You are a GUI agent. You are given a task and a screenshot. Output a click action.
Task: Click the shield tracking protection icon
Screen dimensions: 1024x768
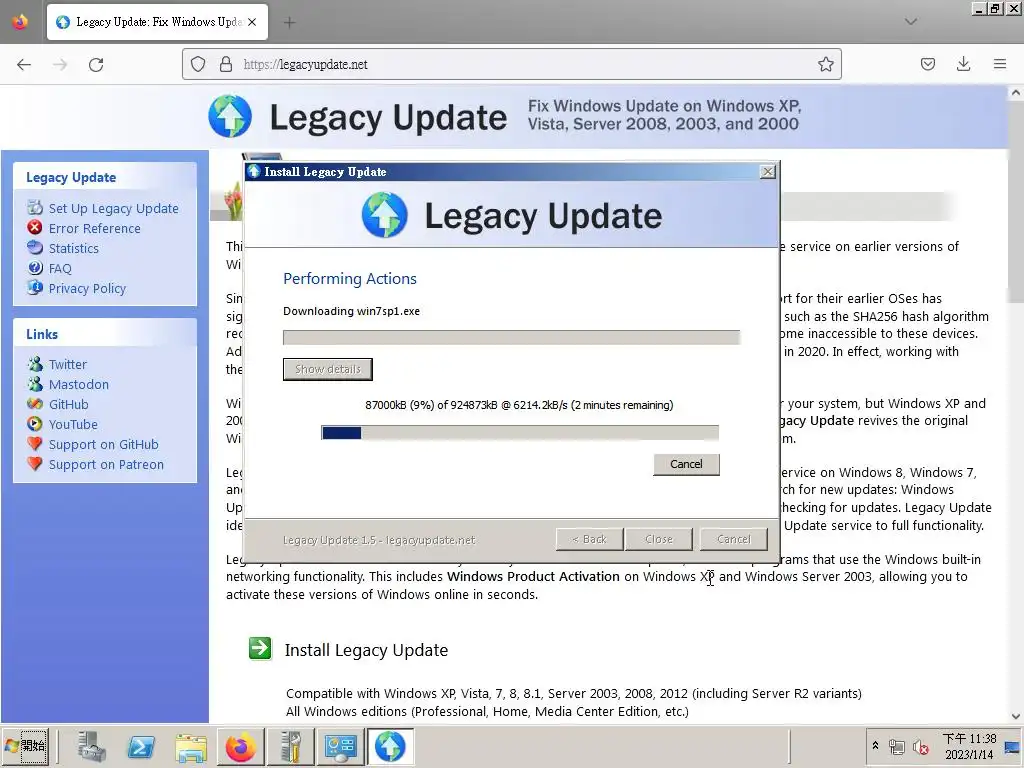[198, 64]
